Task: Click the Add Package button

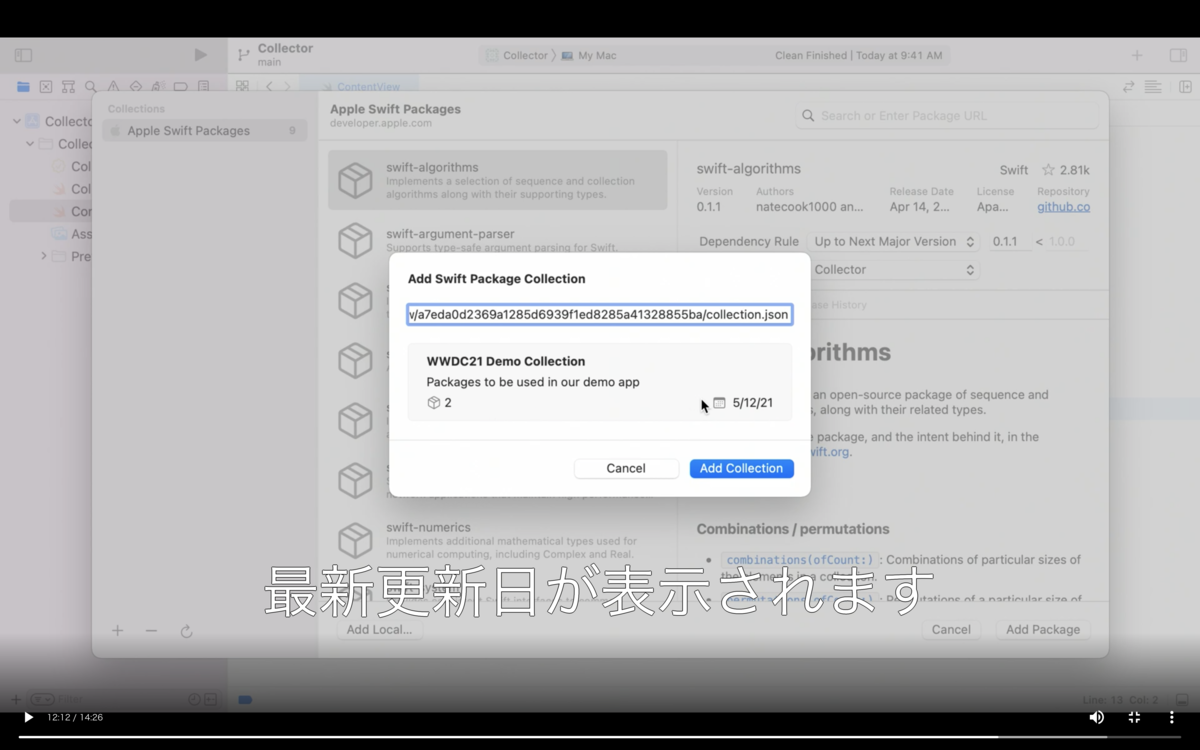Action: click(x=1043, y=630)
